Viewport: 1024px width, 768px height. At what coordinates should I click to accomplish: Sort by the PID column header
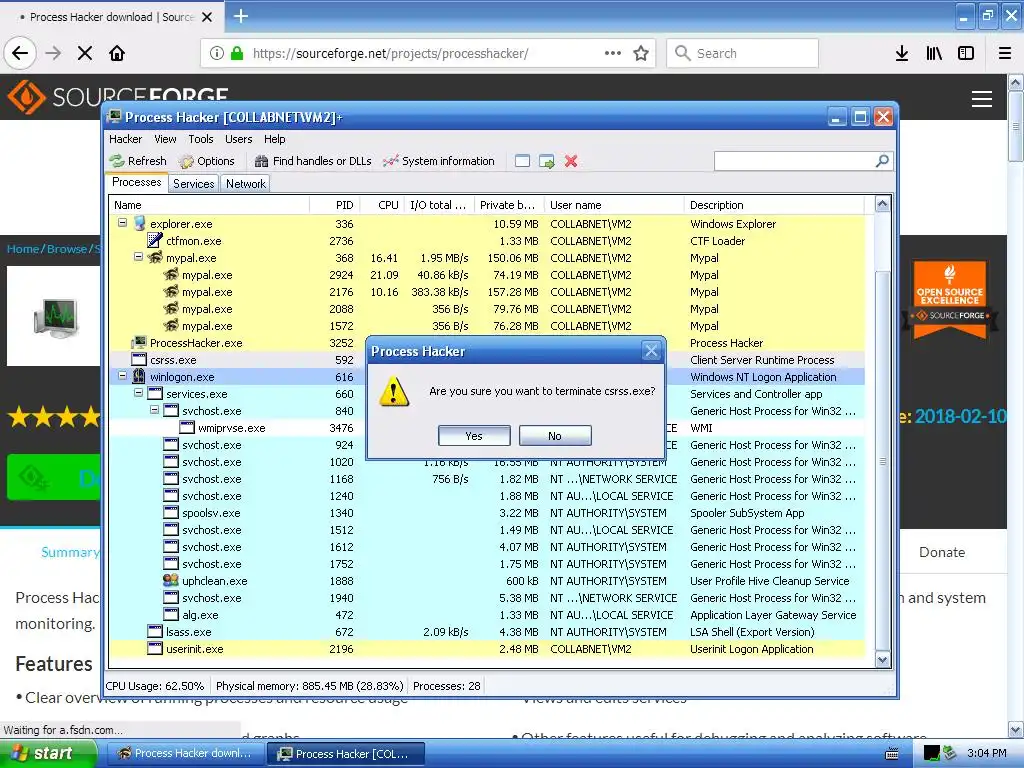[334, 204]
